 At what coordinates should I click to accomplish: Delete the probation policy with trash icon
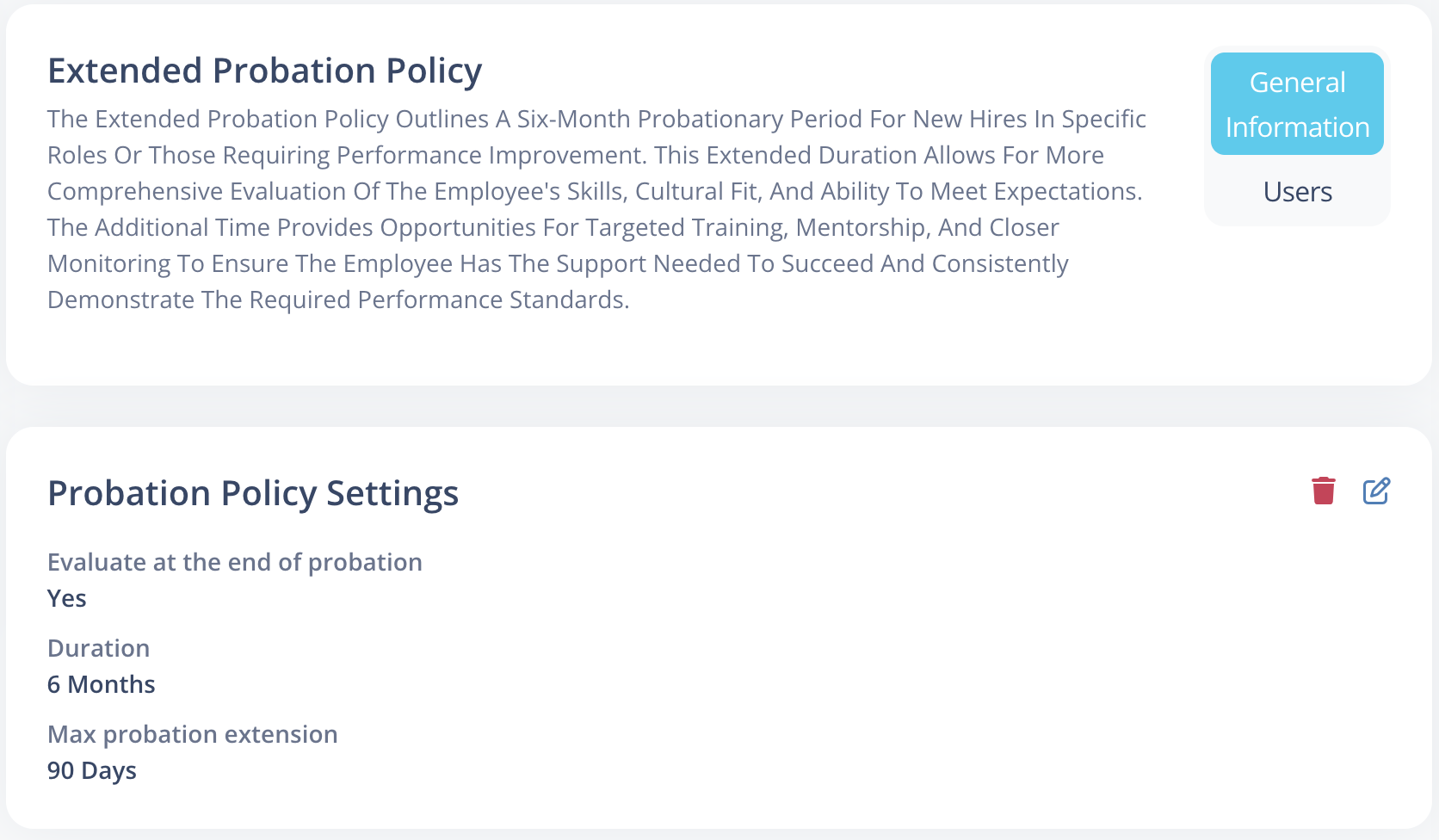(1324, 491)
